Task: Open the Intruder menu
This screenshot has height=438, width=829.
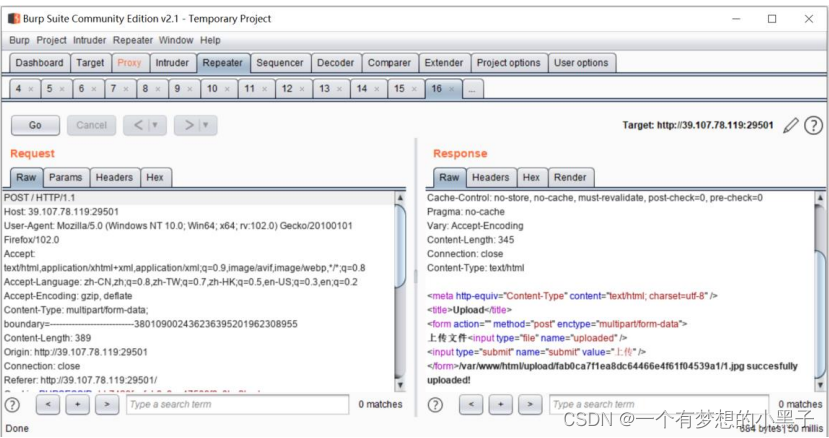Action: 89,40
